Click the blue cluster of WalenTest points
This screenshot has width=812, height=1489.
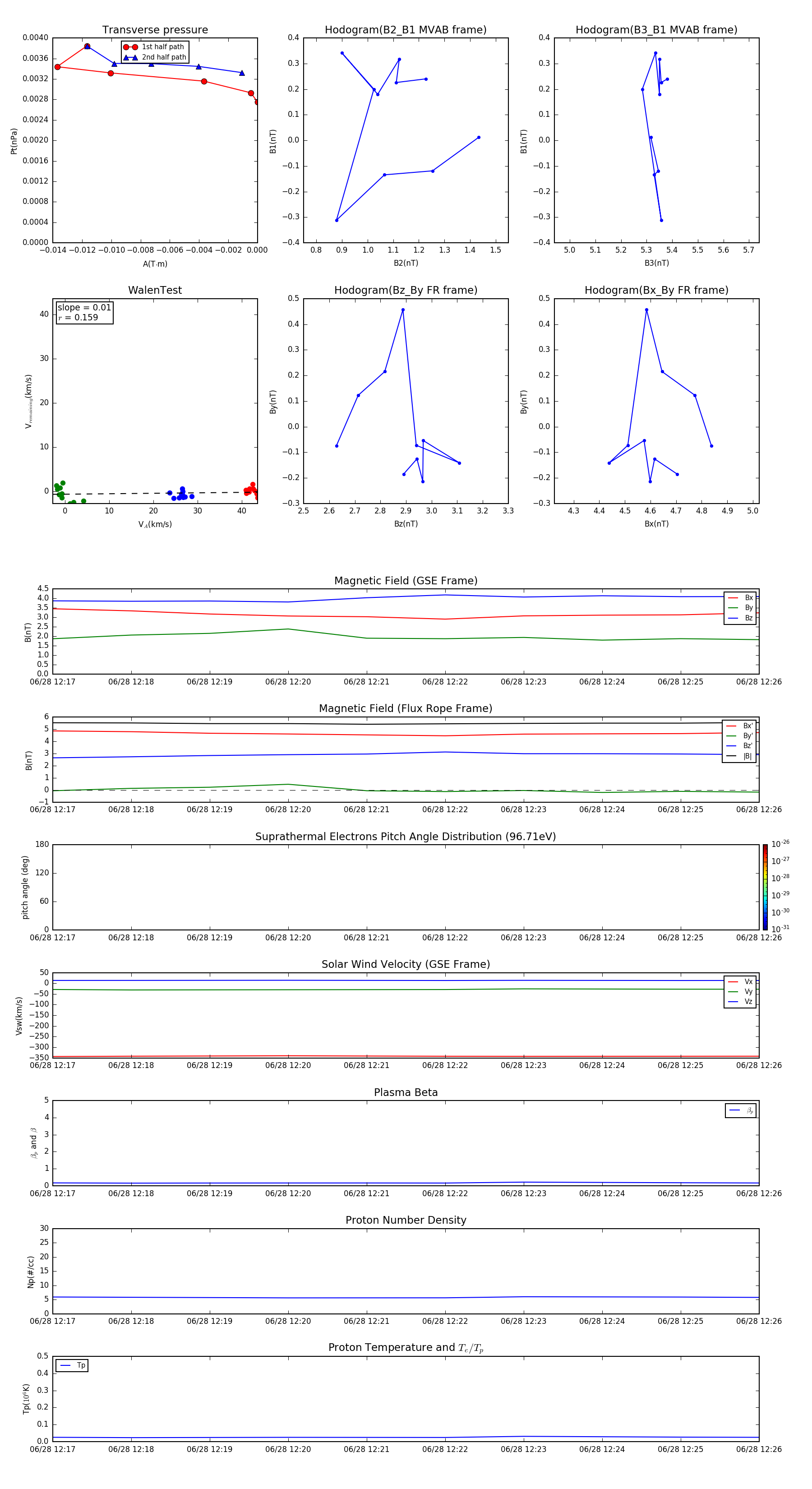click(180, 494)
